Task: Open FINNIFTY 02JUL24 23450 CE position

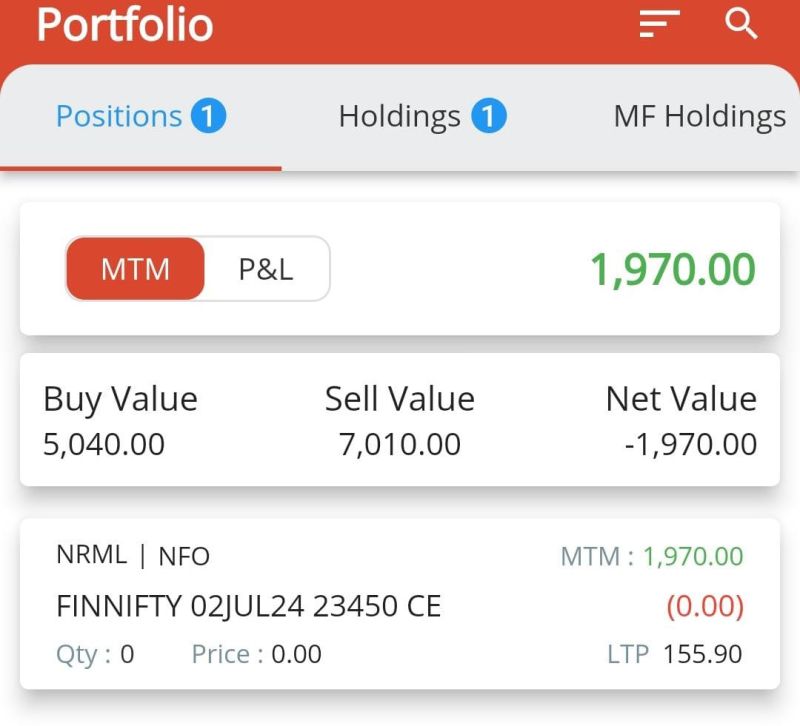Action: 249,606
